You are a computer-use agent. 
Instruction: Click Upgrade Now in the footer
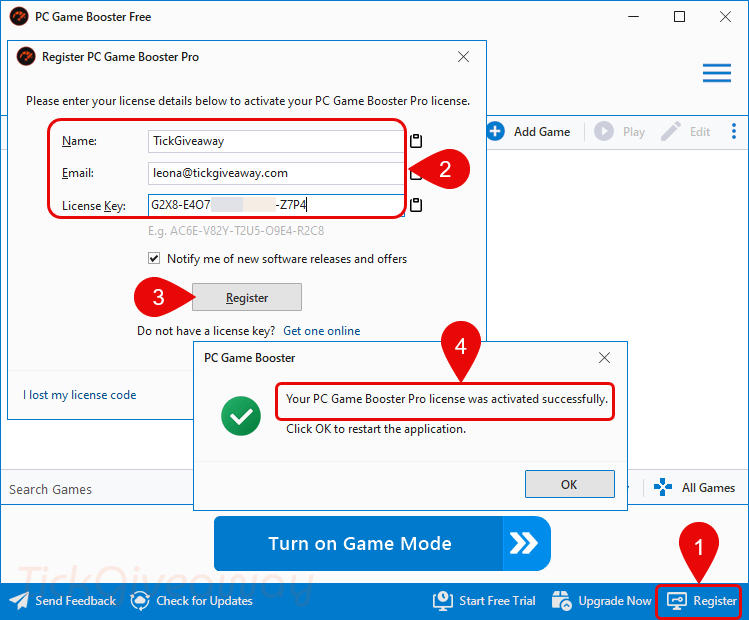click(x=601, y=601)
